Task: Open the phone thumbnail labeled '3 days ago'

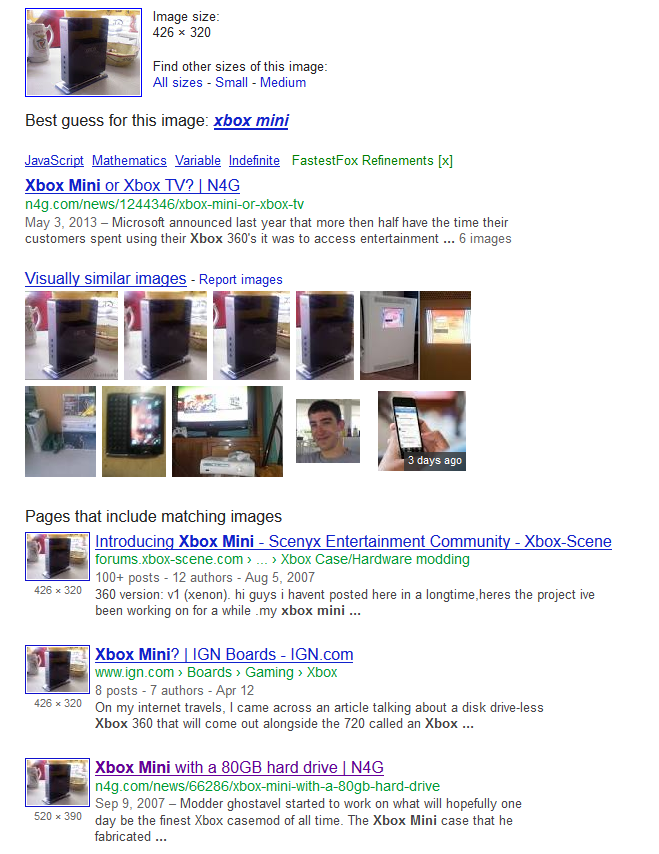Action: click(422, 431)
